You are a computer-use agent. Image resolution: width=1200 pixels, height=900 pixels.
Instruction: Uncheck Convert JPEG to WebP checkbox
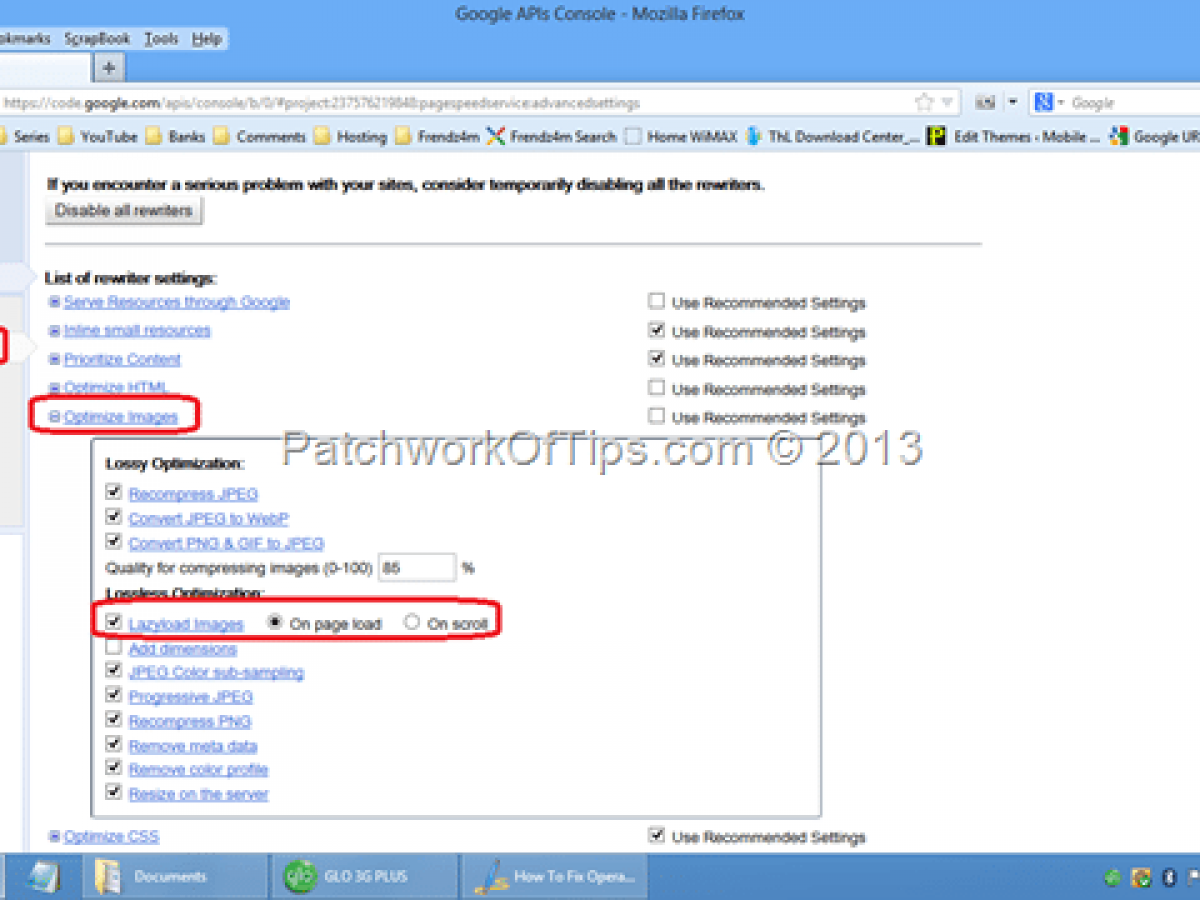113,517
